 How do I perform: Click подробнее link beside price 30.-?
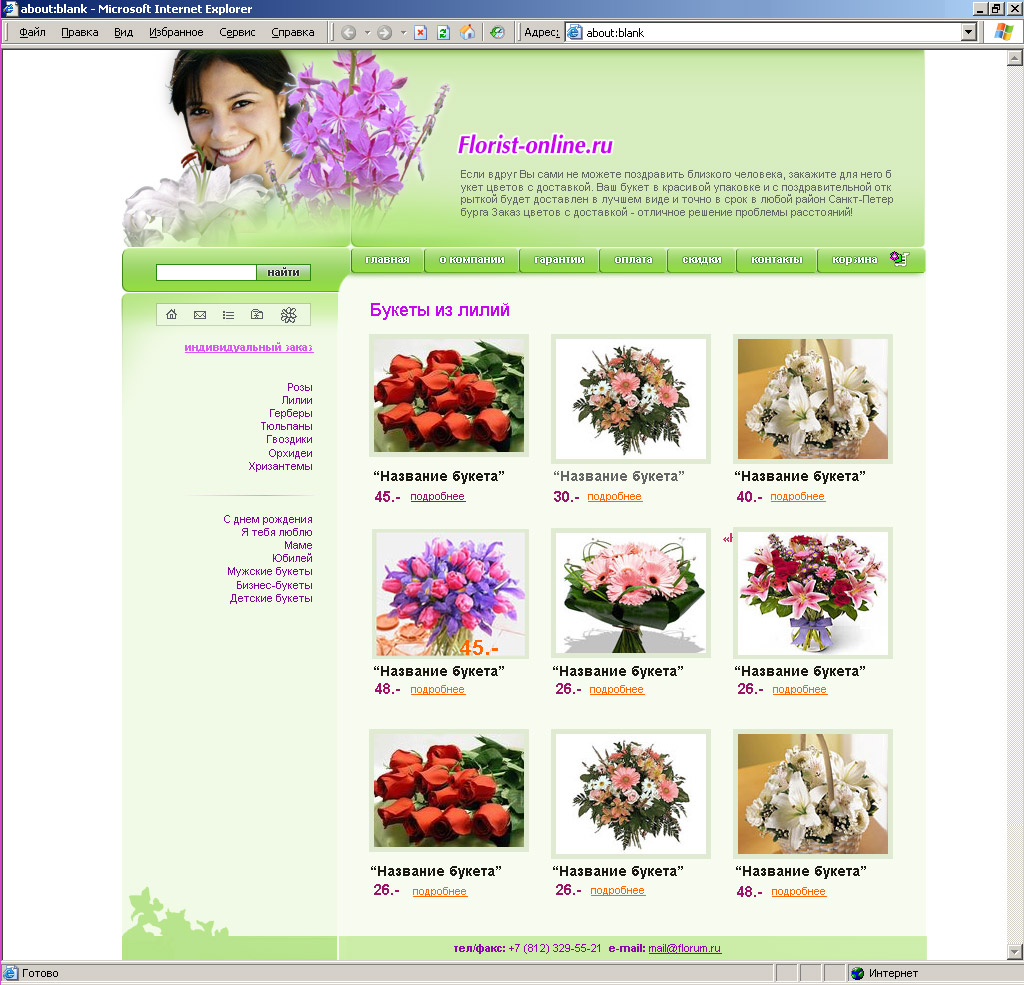[x=615, y=496]
